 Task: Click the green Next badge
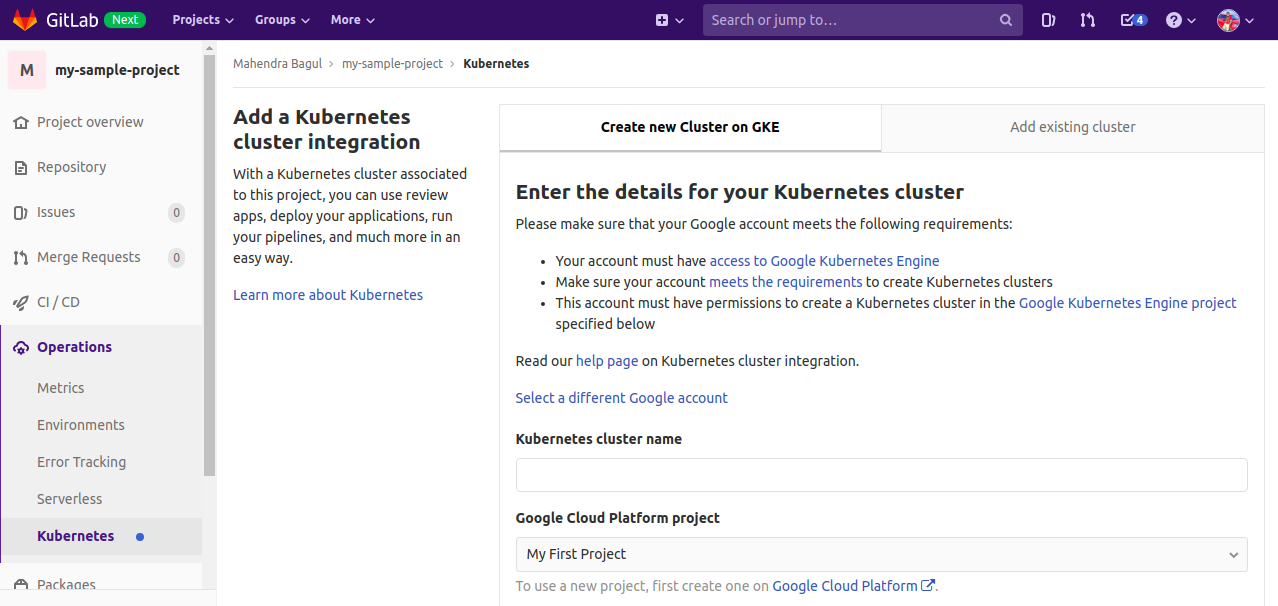click(x=125, y=20)
